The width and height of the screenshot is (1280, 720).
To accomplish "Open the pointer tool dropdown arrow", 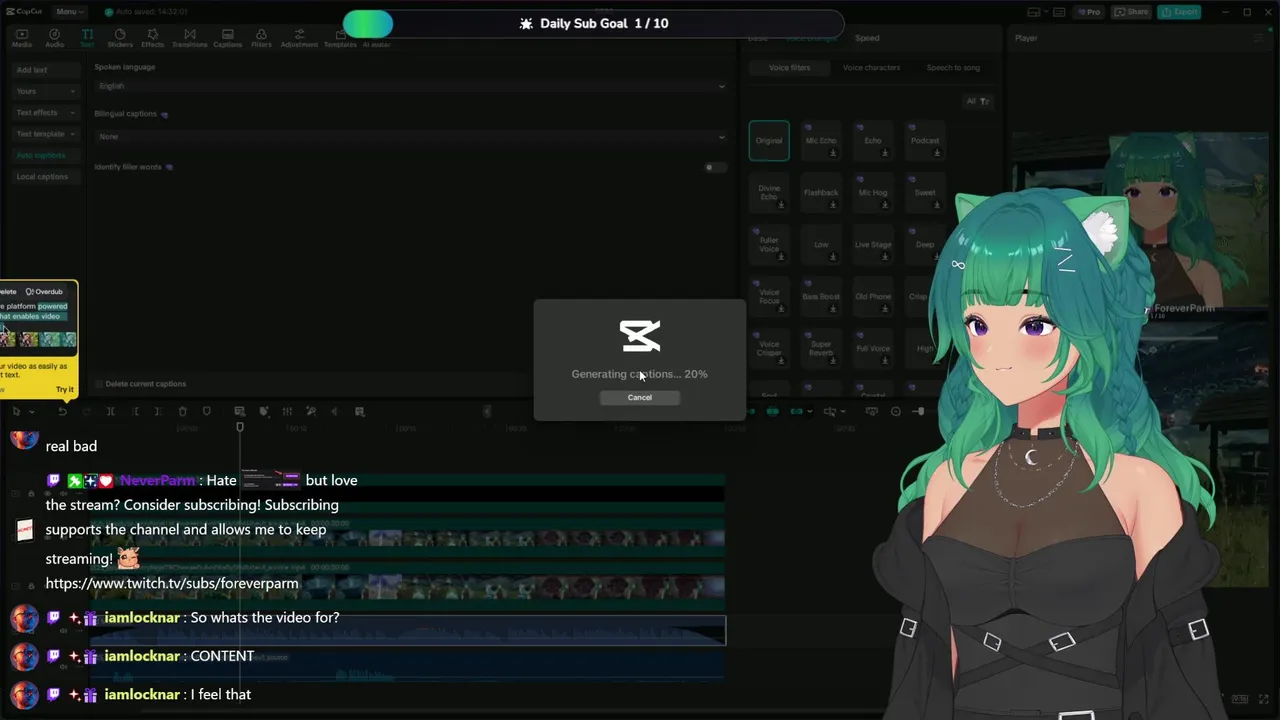I will click(x=31, y=412).
